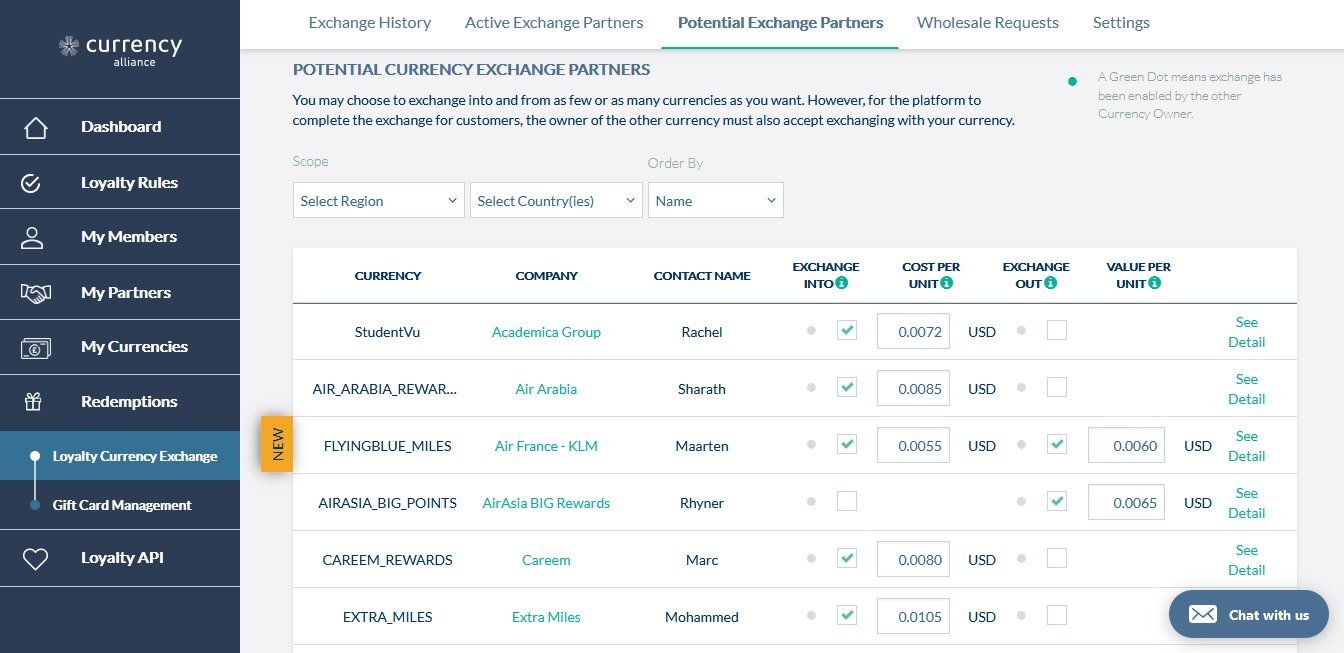Open the Order By Name dropdown
Image resolution: width=1344 pixels, height=653 pixels.
[x=716, y=200]
